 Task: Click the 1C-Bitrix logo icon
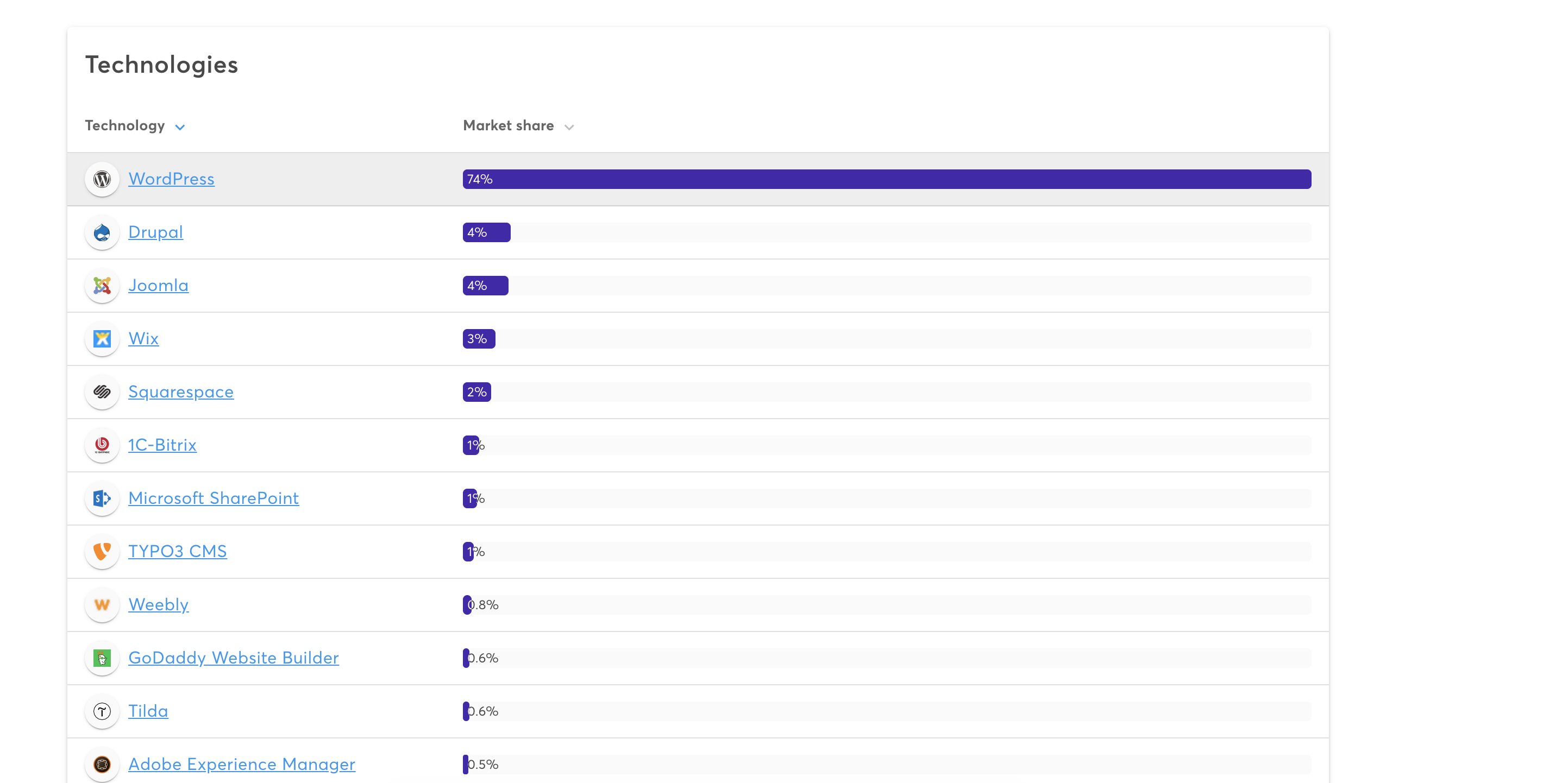pos(102,445)
